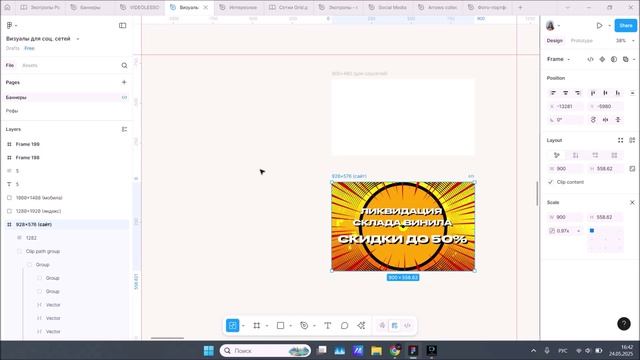
Task: Click Layout width field 900
Action: 565,169
